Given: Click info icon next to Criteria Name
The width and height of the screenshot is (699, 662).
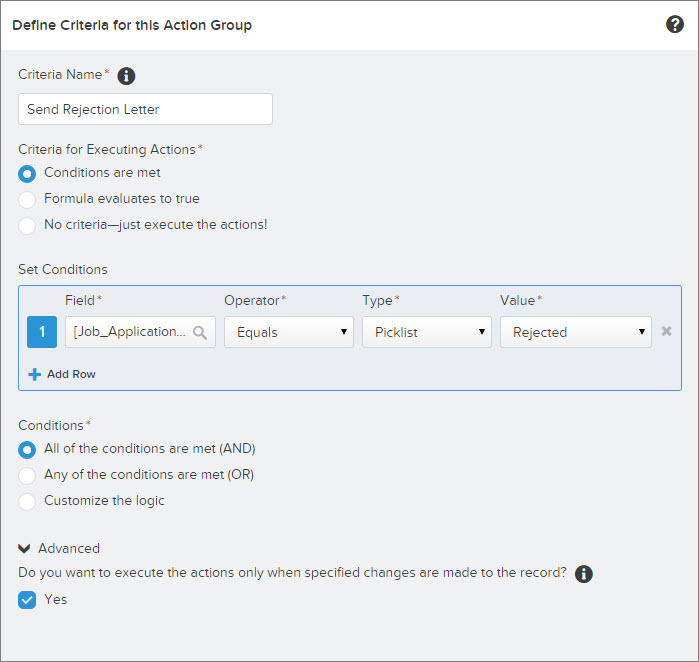Looking at the screenshot, I should click(126, 76).
